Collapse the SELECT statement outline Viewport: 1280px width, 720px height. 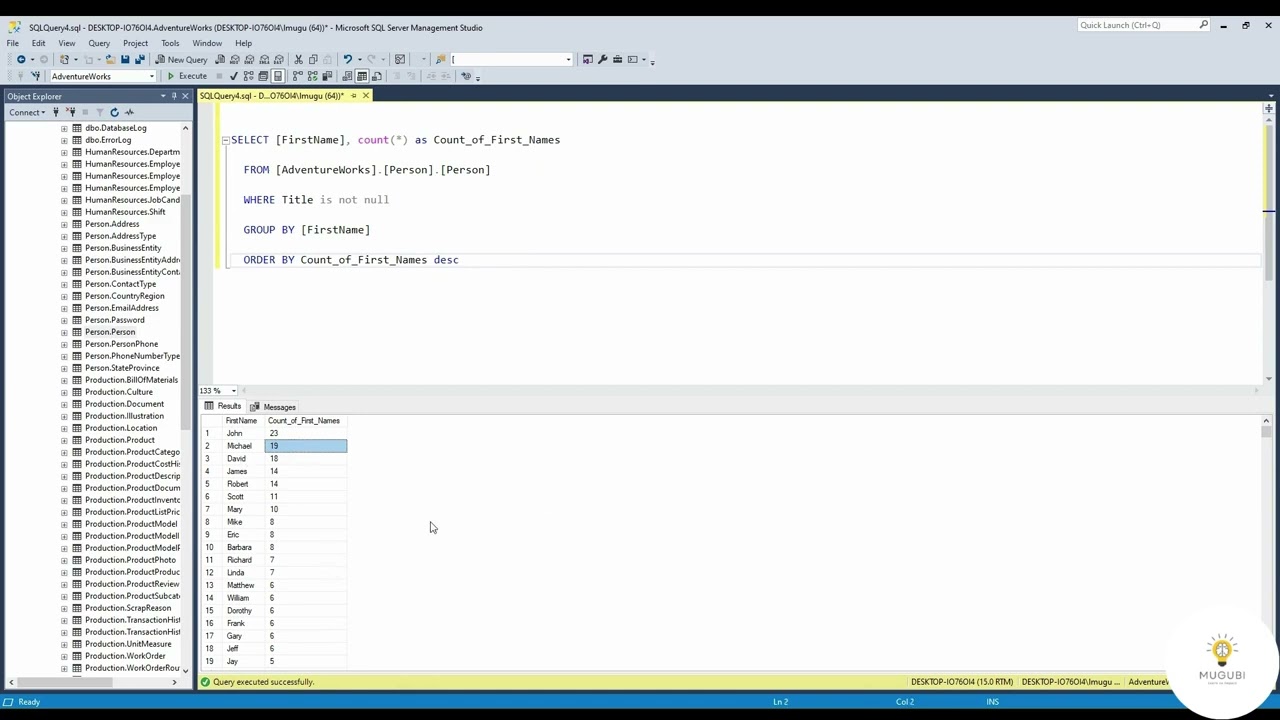(x=225, y=140)
